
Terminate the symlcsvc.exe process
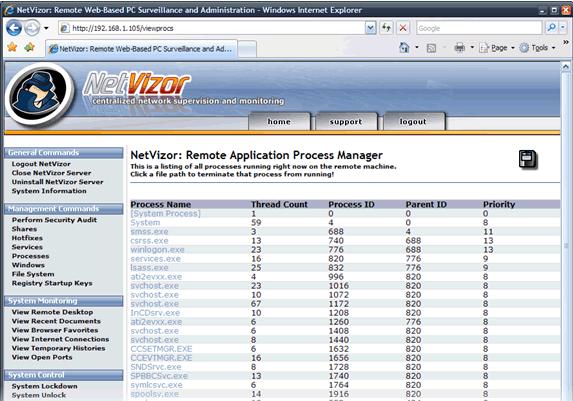click(156, 385)
